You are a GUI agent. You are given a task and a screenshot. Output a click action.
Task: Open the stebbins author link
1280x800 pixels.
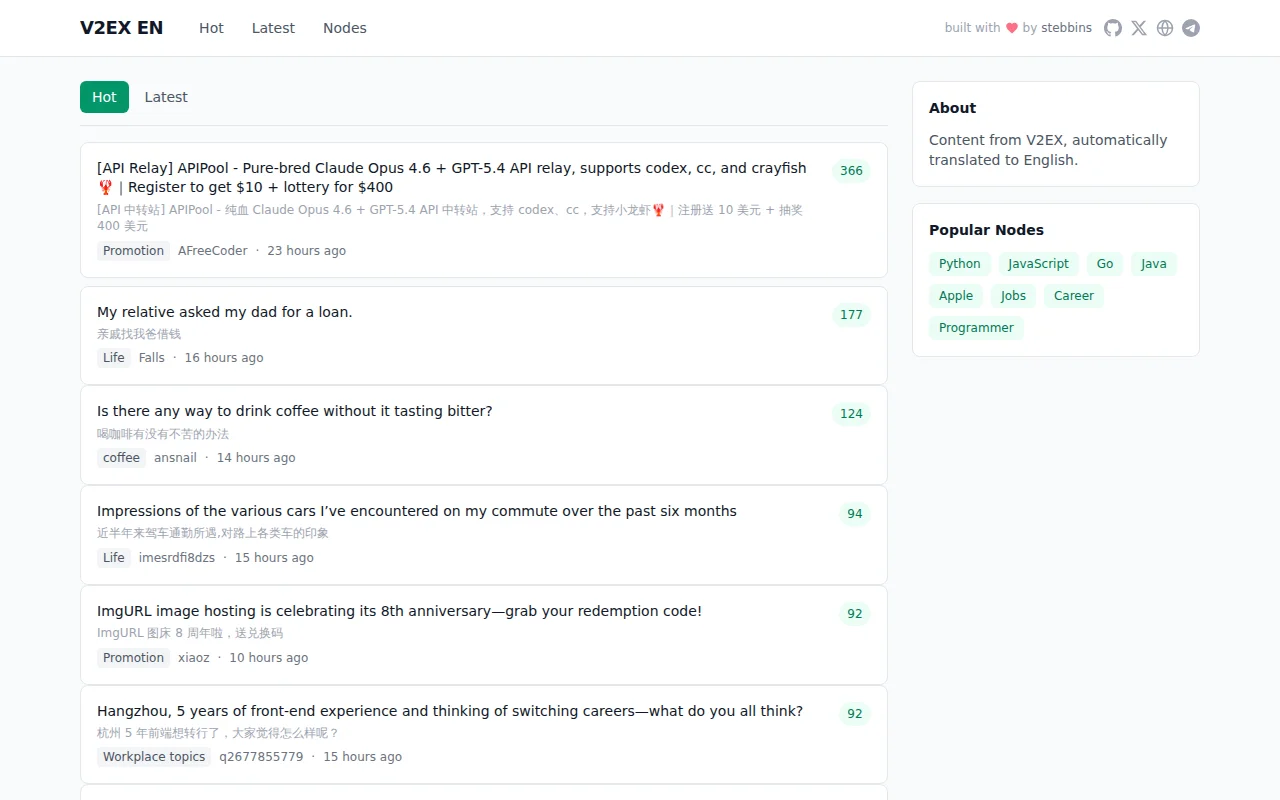pyautogui.click(x=1066, y=28)
